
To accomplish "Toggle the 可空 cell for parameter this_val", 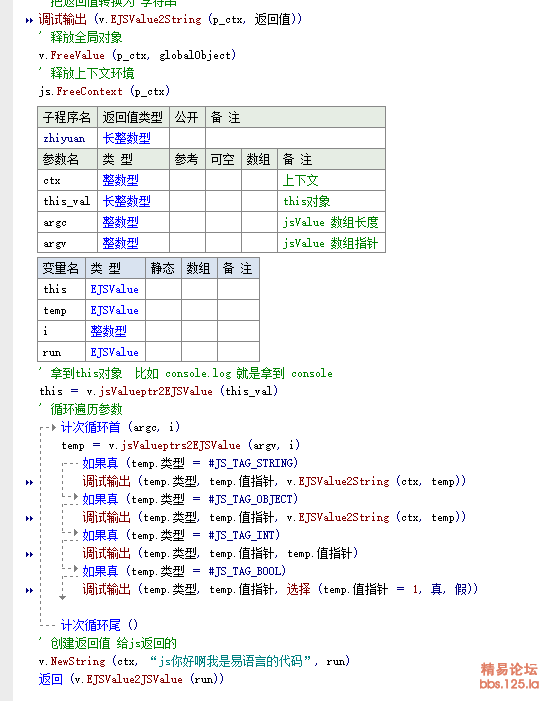I will [223, 201].
